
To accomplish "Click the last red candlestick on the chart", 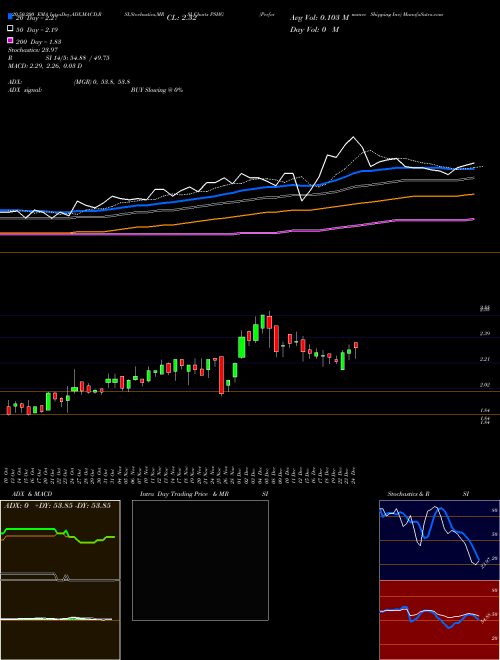I will [x=356, y=345].
